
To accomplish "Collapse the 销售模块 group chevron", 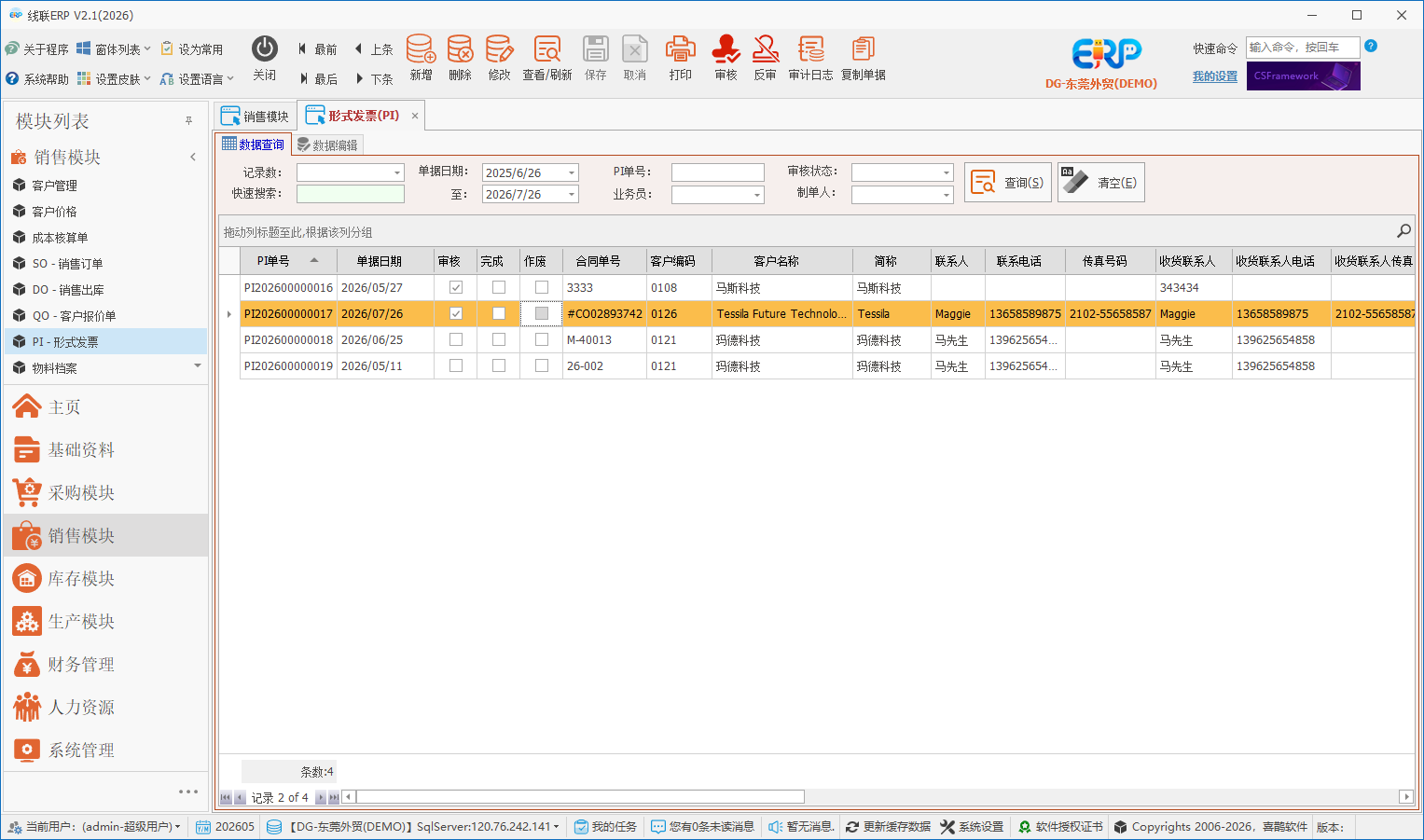I will [x=193, y=157].
